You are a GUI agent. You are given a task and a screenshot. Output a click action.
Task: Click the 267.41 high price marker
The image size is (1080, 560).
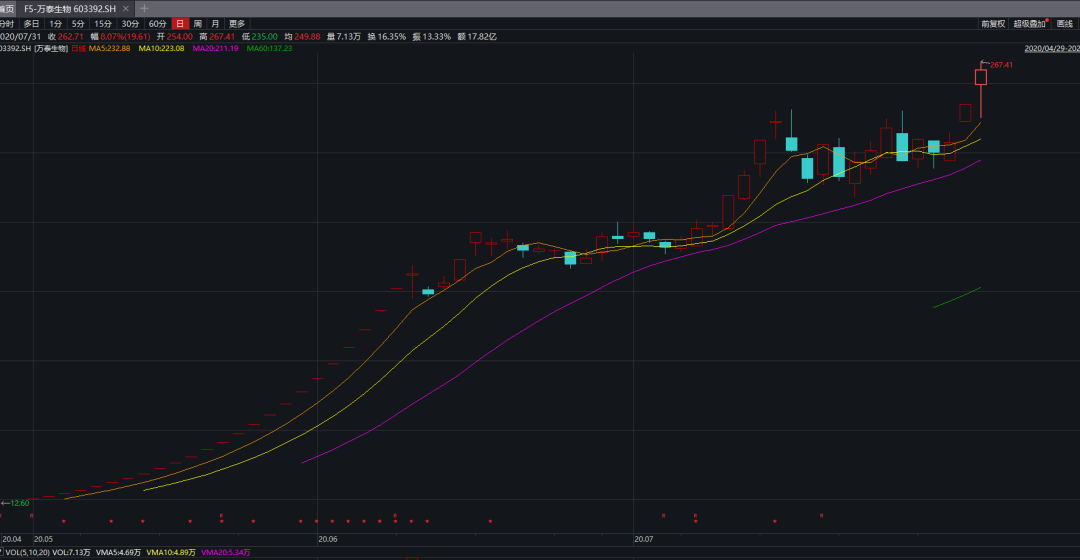[1001, 65]
